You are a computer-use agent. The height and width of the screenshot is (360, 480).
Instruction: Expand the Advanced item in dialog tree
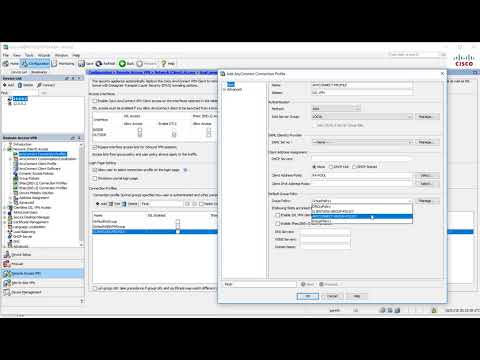click(x=225, y=89)
